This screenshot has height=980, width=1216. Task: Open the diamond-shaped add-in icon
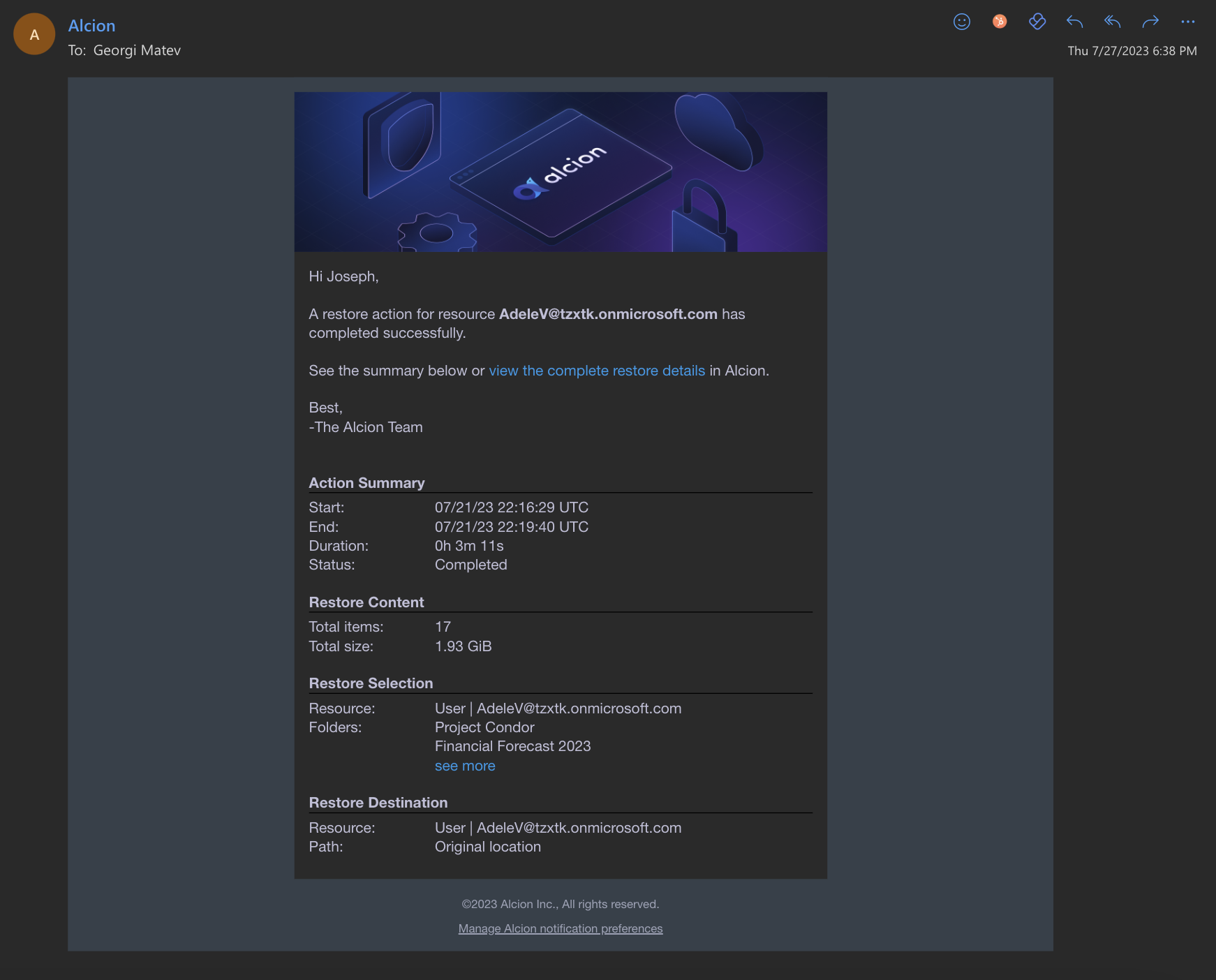pos(1037,22)
